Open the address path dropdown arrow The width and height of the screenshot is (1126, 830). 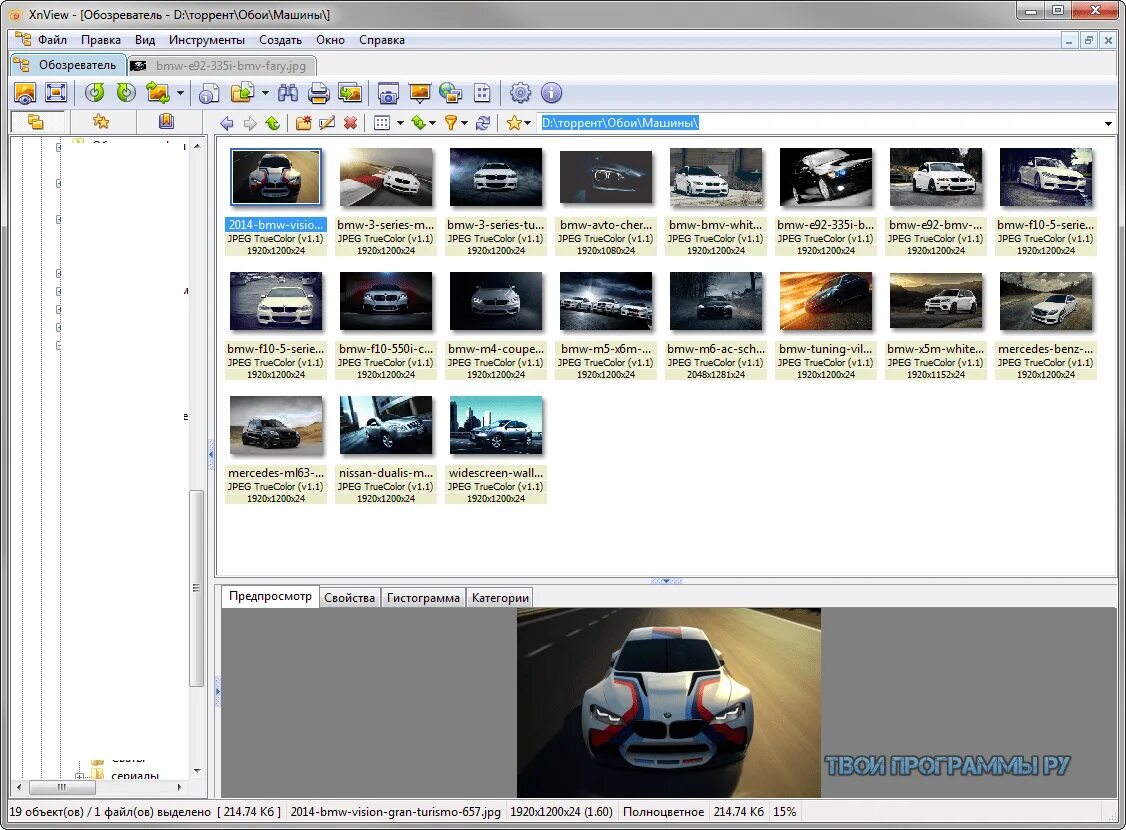(x=1108, y=123)
